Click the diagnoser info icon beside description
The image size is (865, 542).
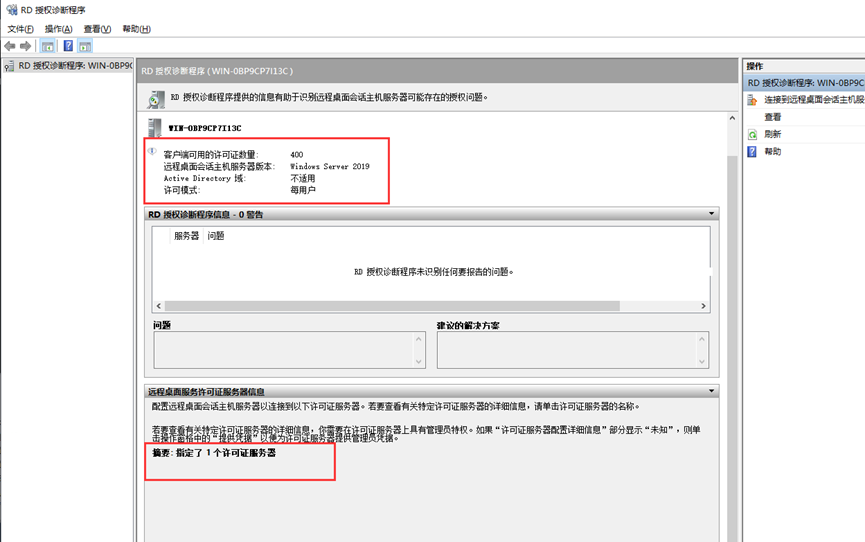click(156, 99)
